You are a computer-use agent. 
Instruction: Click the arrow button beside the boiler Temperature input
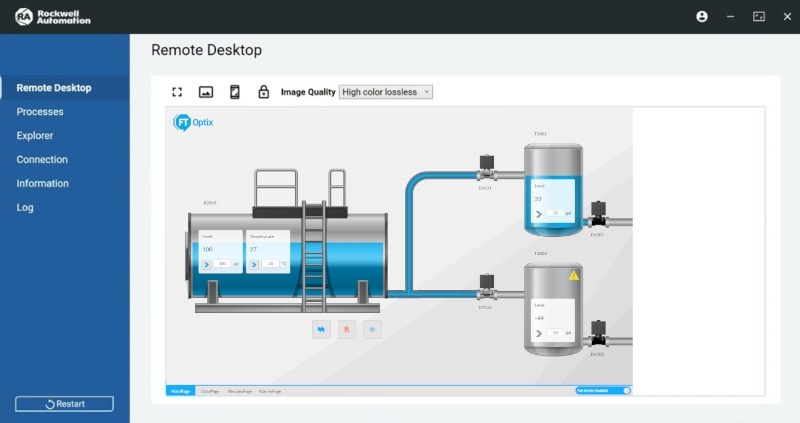click(254, 264)
